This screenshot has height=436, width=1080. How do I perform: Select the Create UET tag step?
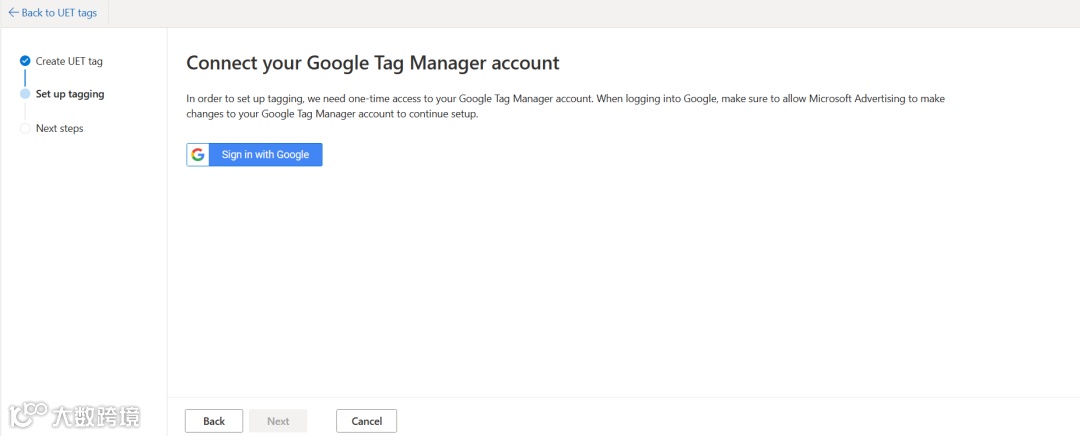pos(69,61)
